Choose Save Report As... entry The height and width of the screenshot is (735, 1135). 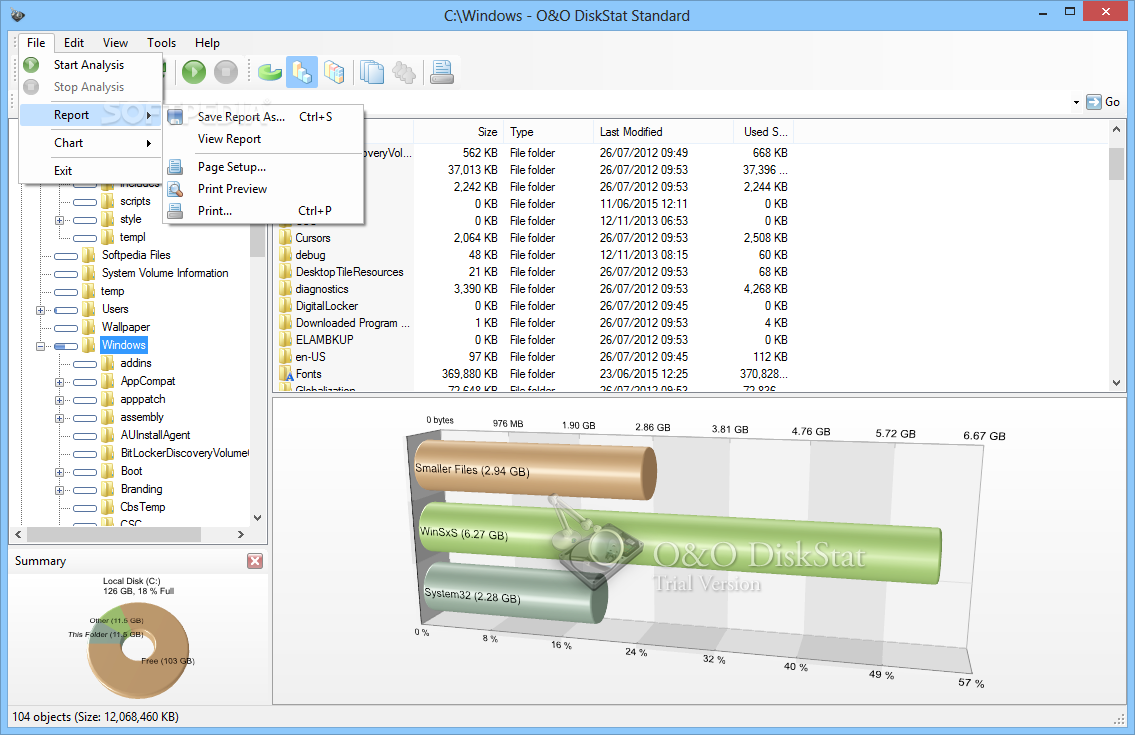coord(263,117)
